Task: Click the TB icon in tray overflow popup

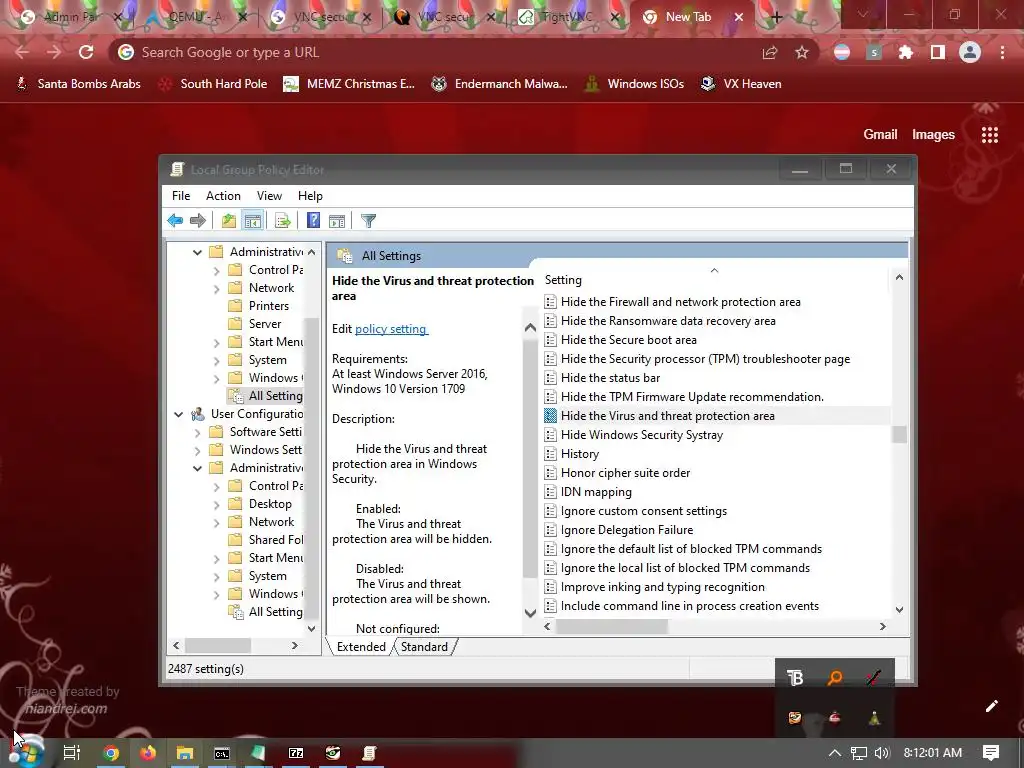Action: pyautogui.click(x=795, y=678)
